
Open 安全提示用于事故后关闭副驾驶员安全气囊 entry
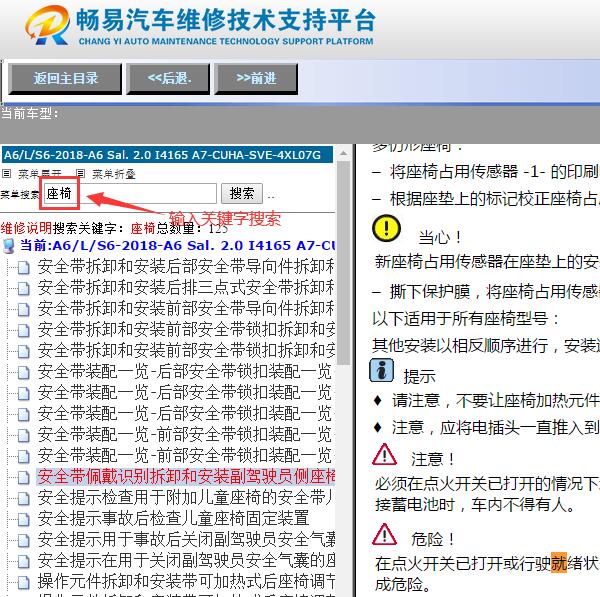click(186, 540)
